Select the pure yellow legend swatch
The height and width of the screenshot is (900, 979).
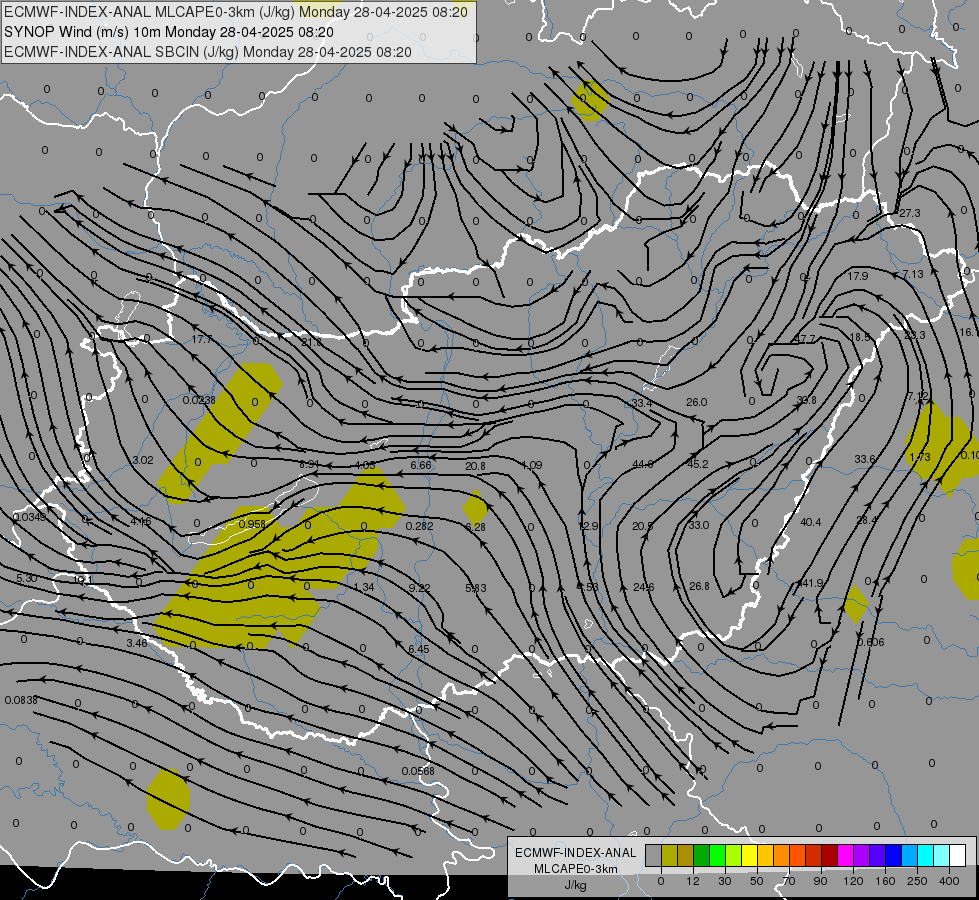pyautogui.click(x=749, y=856)
